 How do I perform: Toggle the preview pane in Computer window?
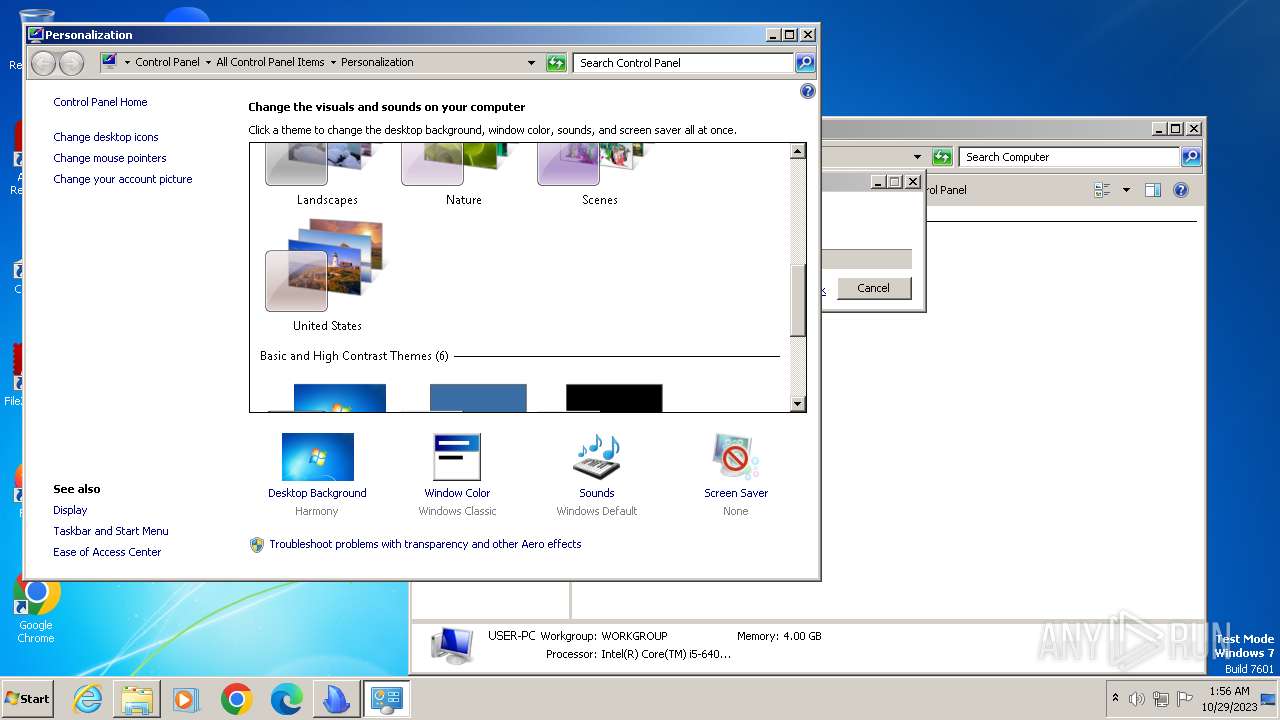(1153, 190)
